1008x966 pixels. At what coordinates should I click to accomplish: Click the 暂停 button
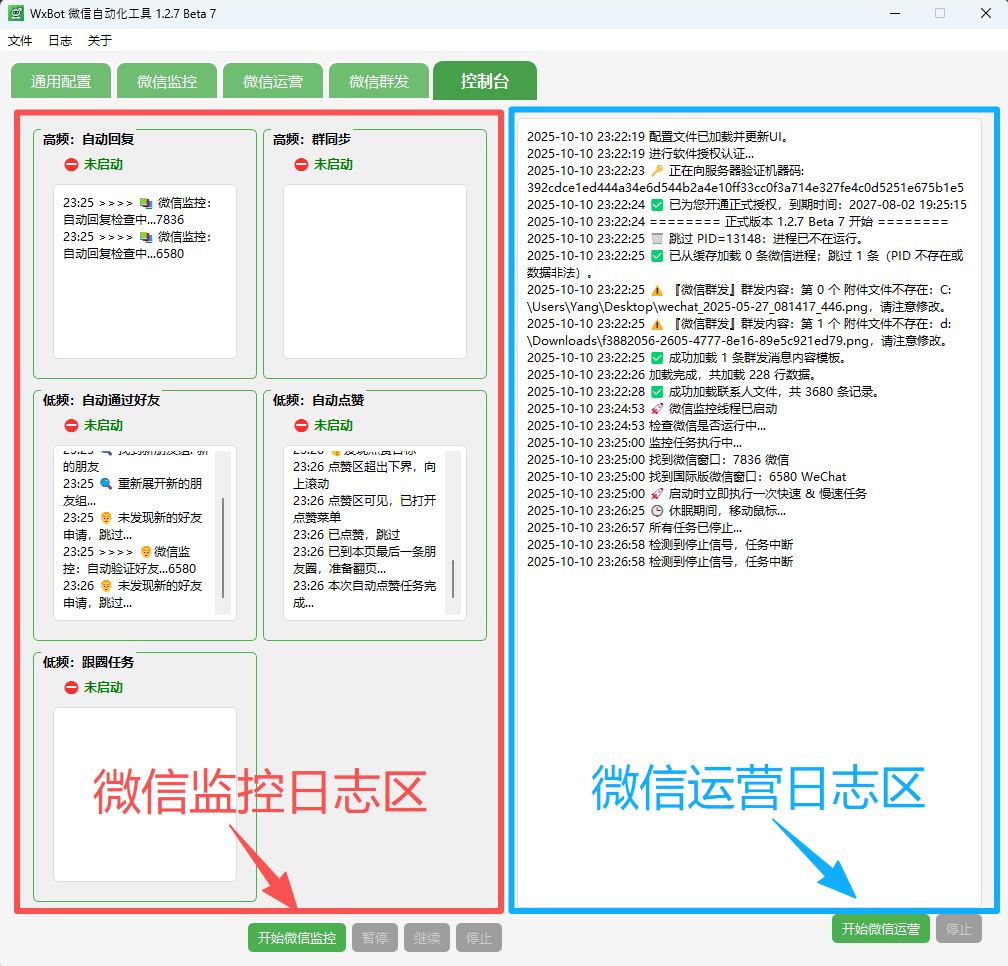[x=375, y=938]
